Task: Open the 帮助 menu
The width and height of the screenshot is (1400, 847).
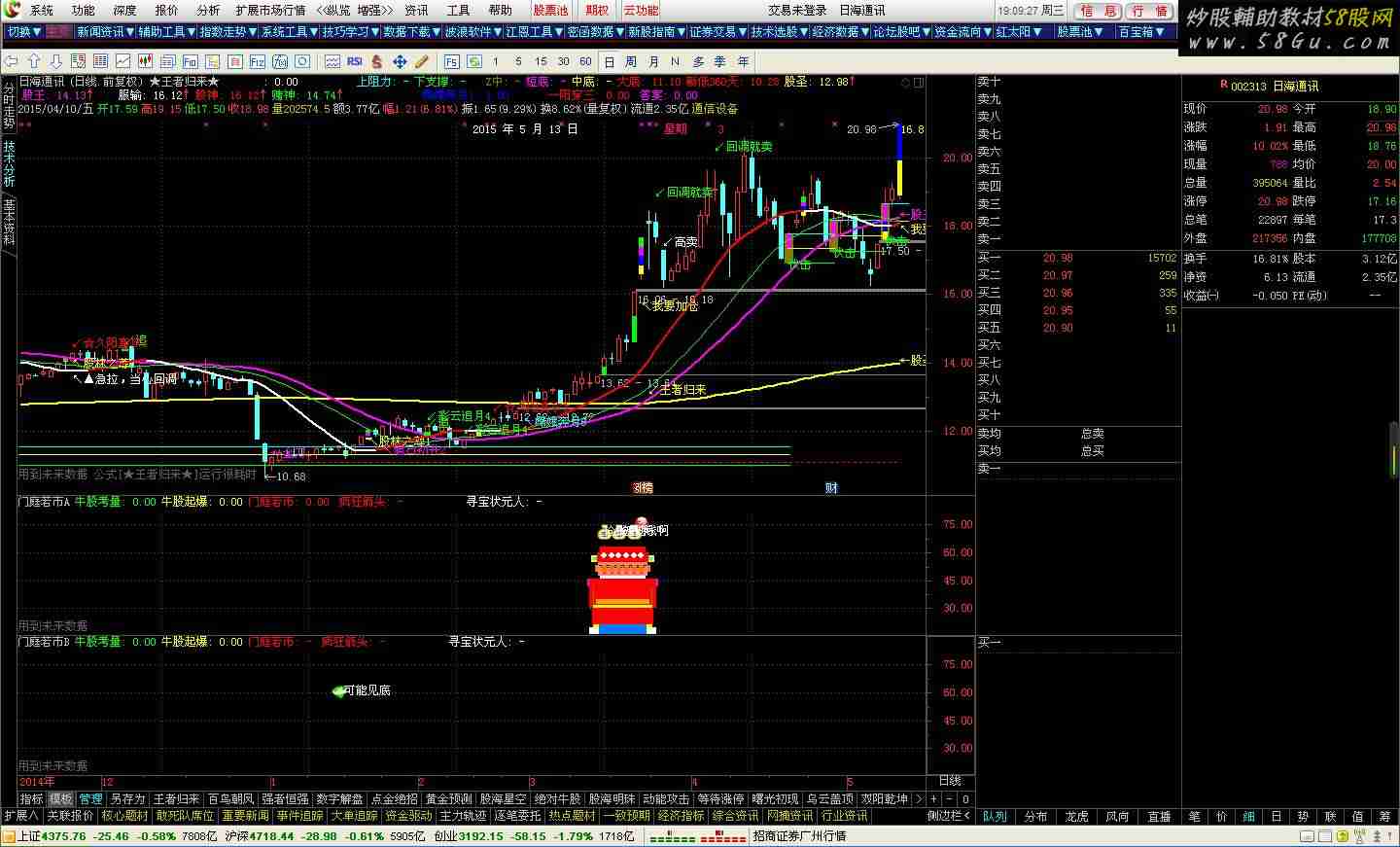Action: click(500, 10)
